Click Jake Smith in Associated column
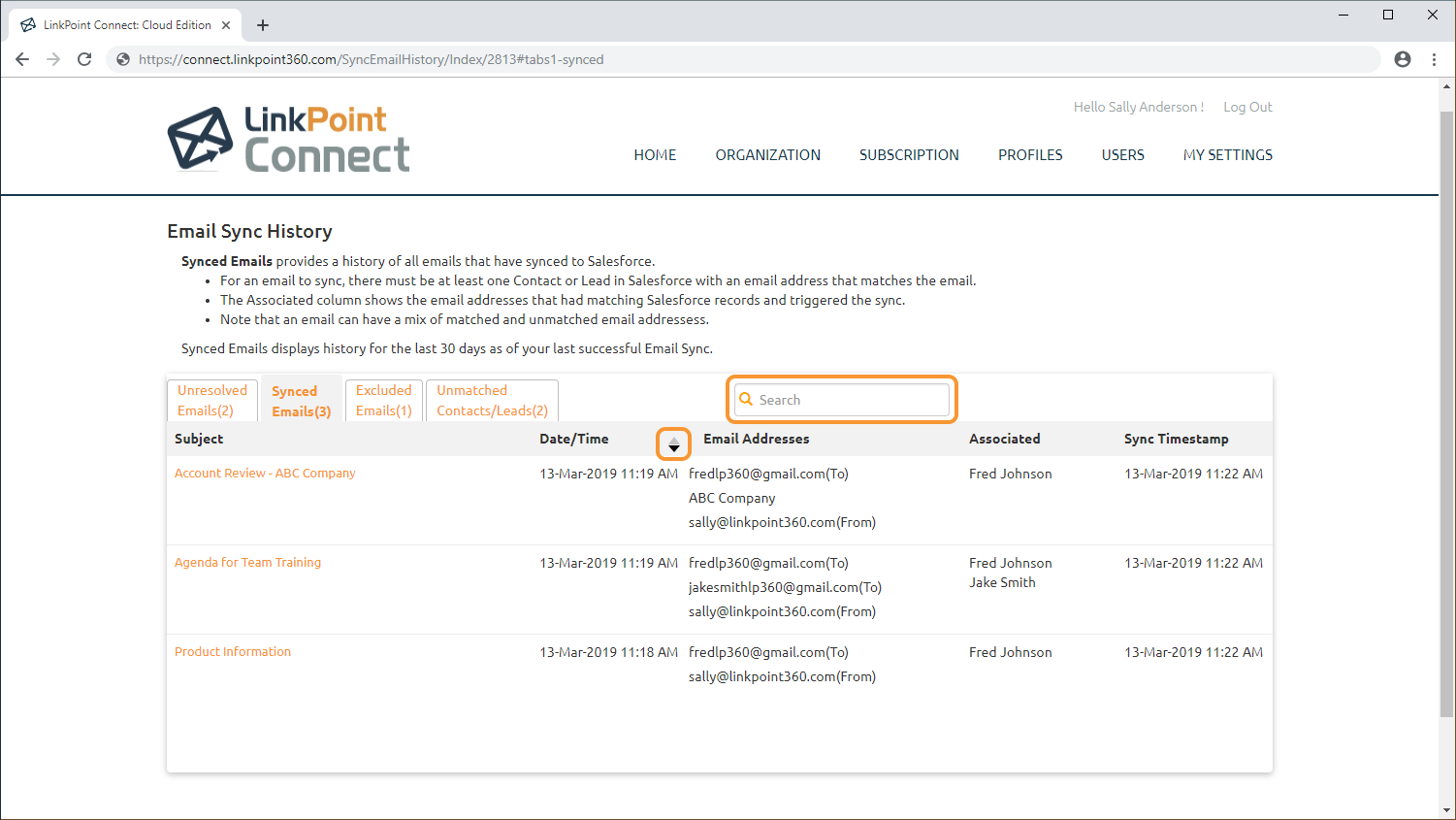The height and width of the screenshot is (820, 1456). tap(1002, 582)
